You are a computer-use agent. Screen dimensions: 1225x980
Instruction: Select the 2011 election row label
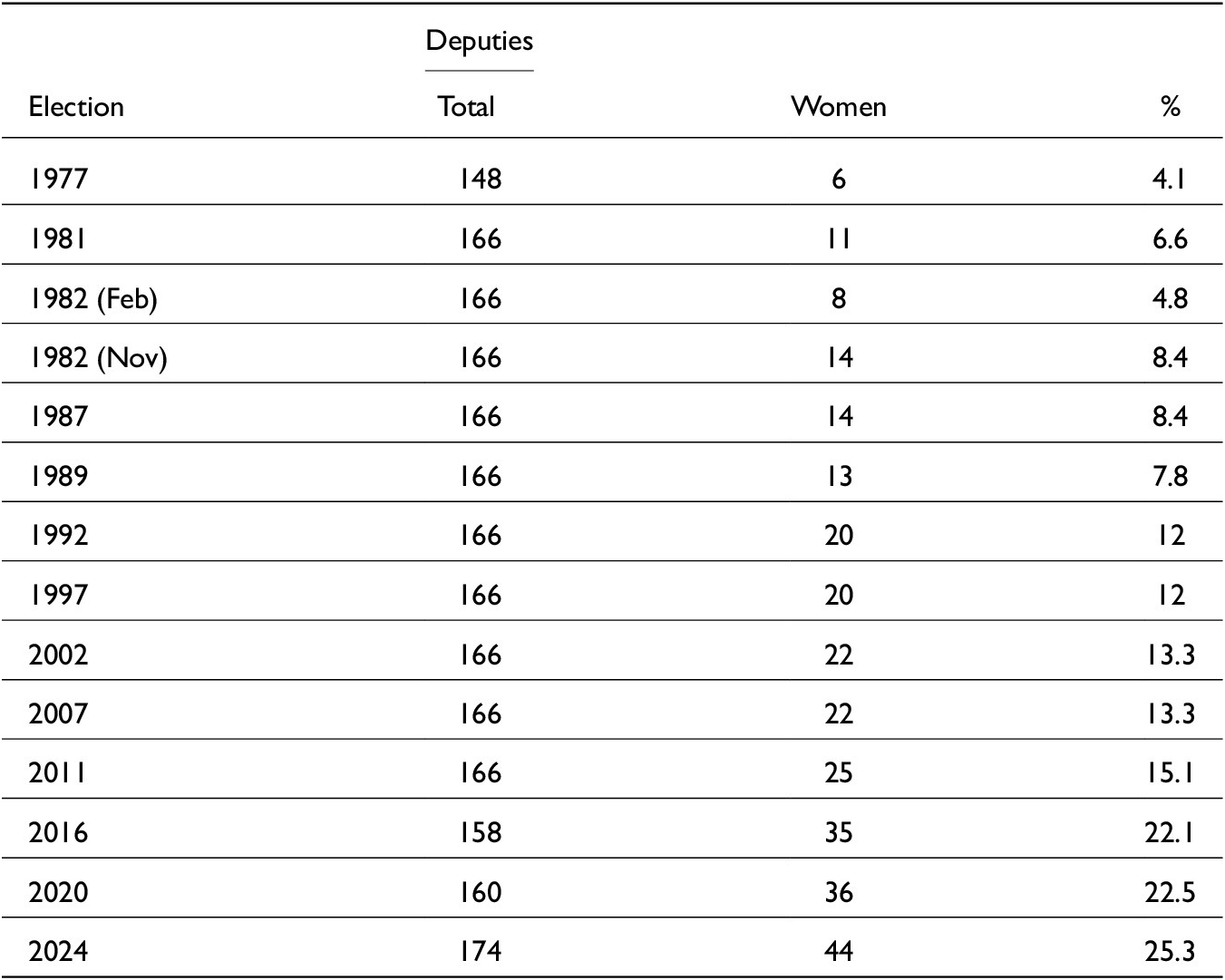tap(58, 772)
